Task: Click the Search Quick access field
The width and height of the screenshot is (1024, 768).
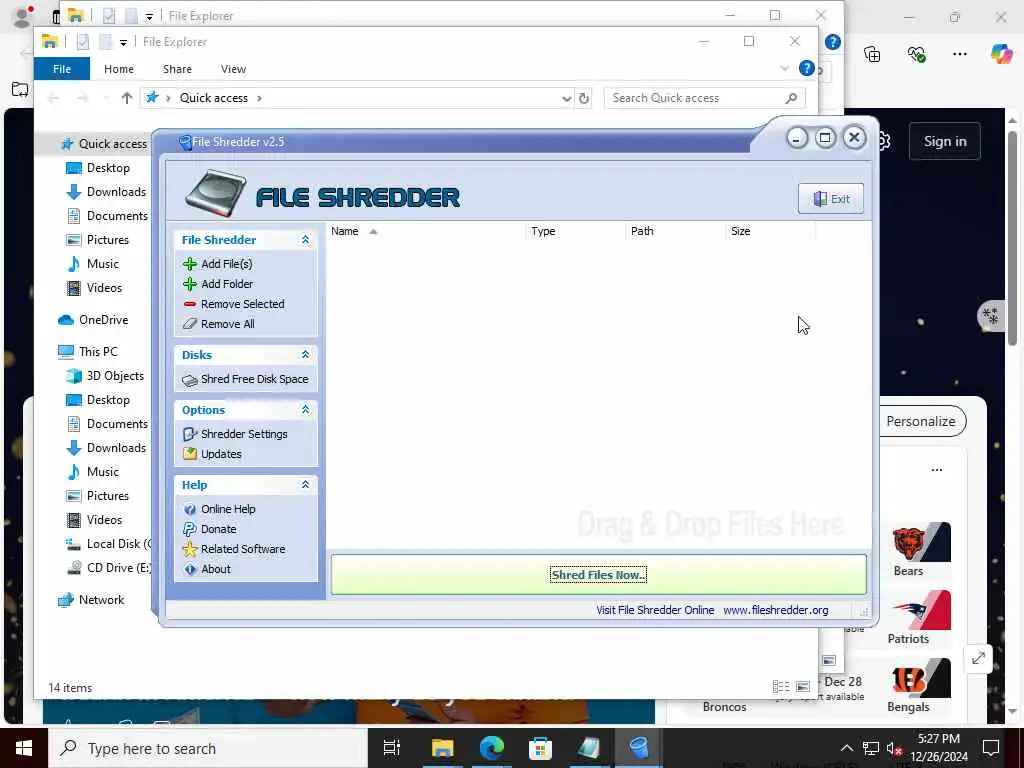Action: (x=704, y=98)
